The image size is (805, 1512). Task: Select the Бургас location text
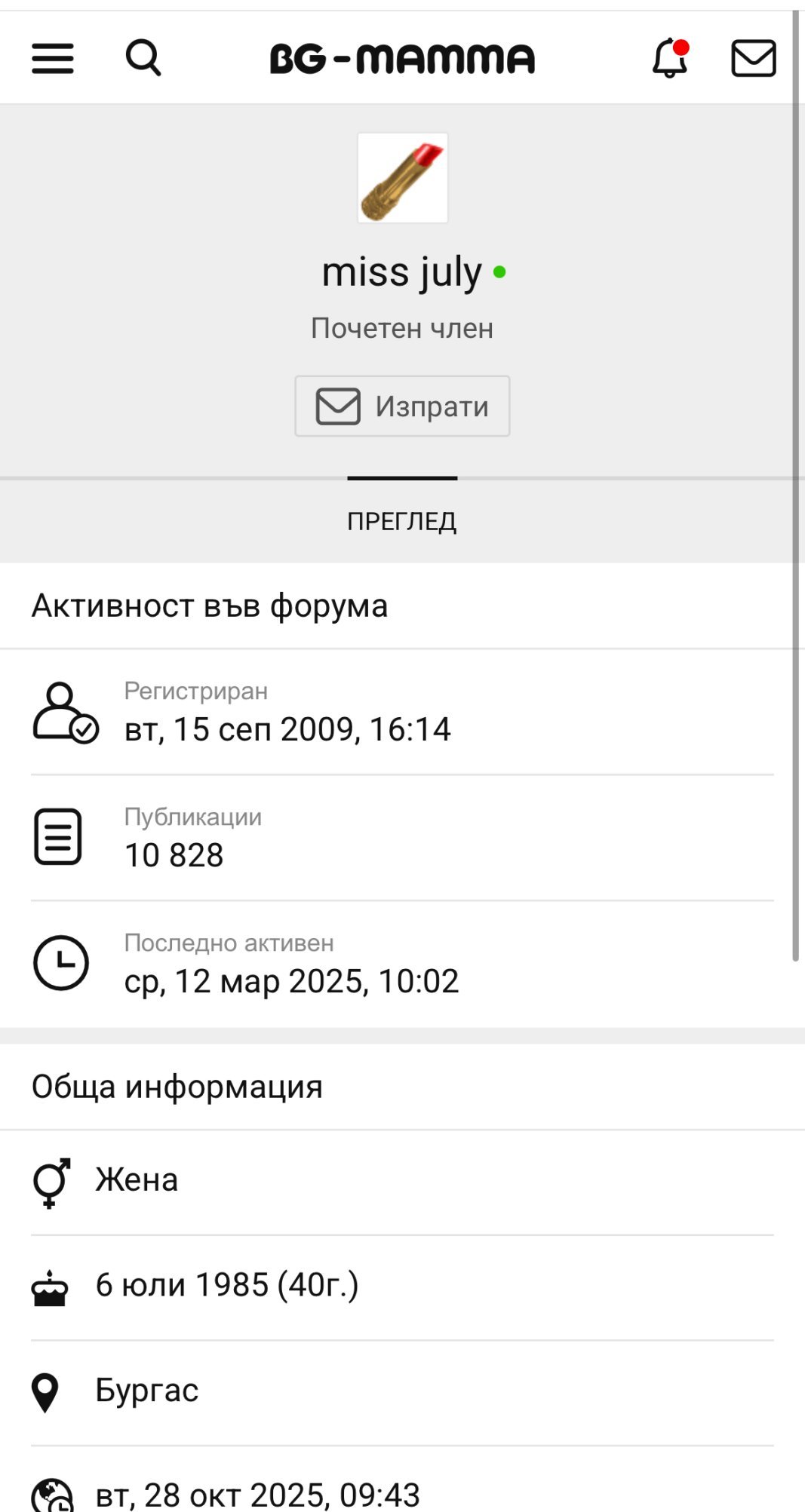point(147,1391)
